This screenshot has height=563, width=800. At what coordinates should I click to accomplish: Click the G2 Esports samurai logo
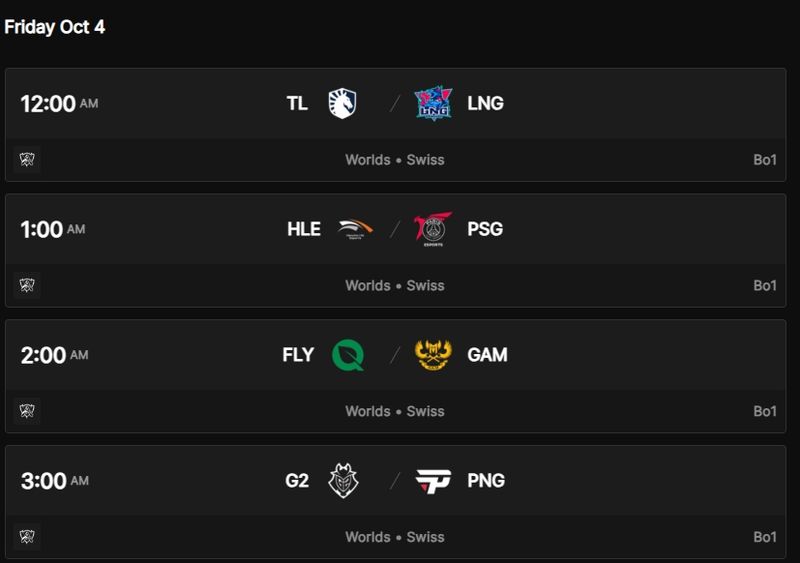(342, 481)
